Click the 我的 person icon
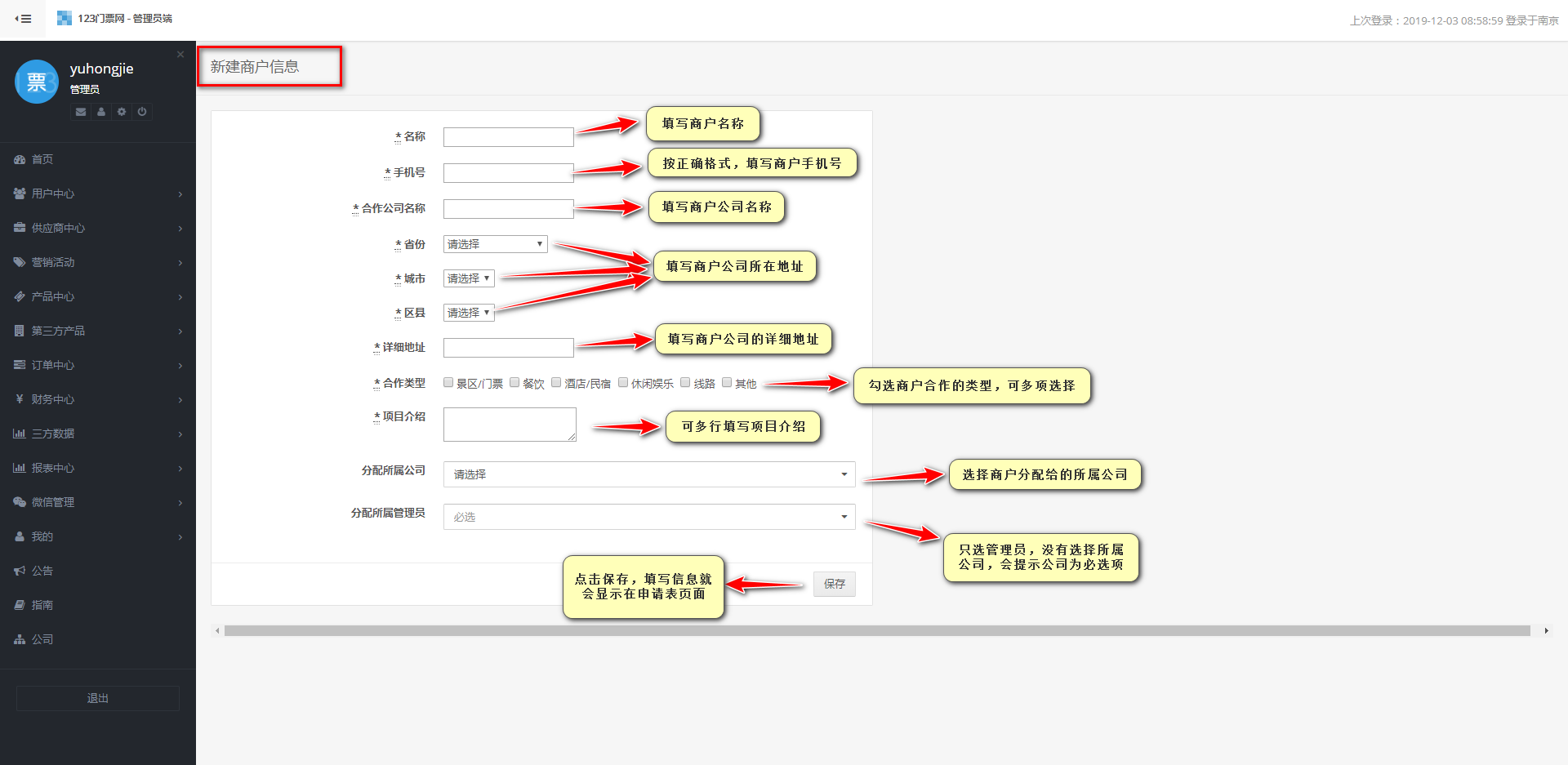 pos(20,536)
